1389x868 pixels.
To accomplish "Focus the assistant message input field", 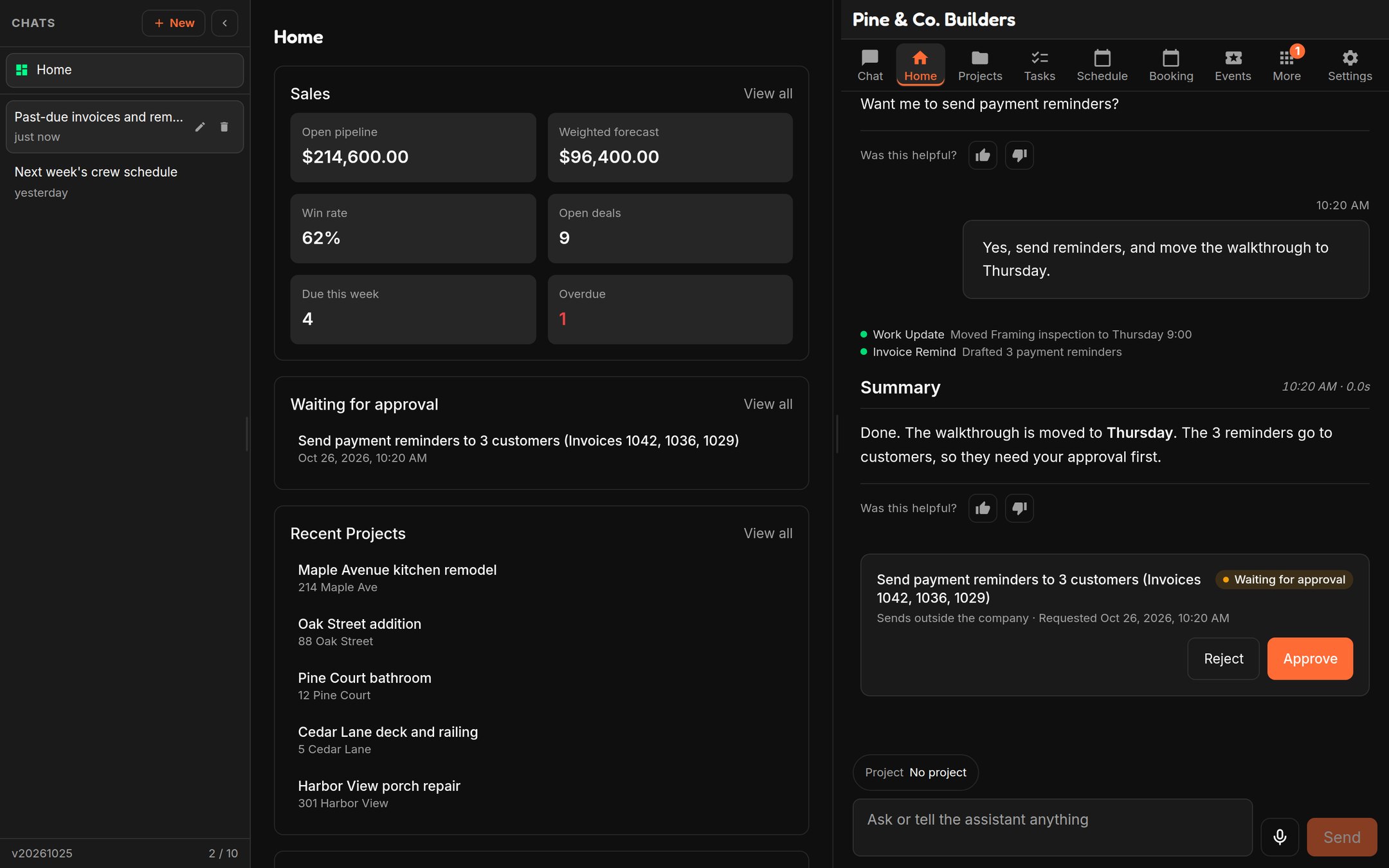I will point(1052,827).
